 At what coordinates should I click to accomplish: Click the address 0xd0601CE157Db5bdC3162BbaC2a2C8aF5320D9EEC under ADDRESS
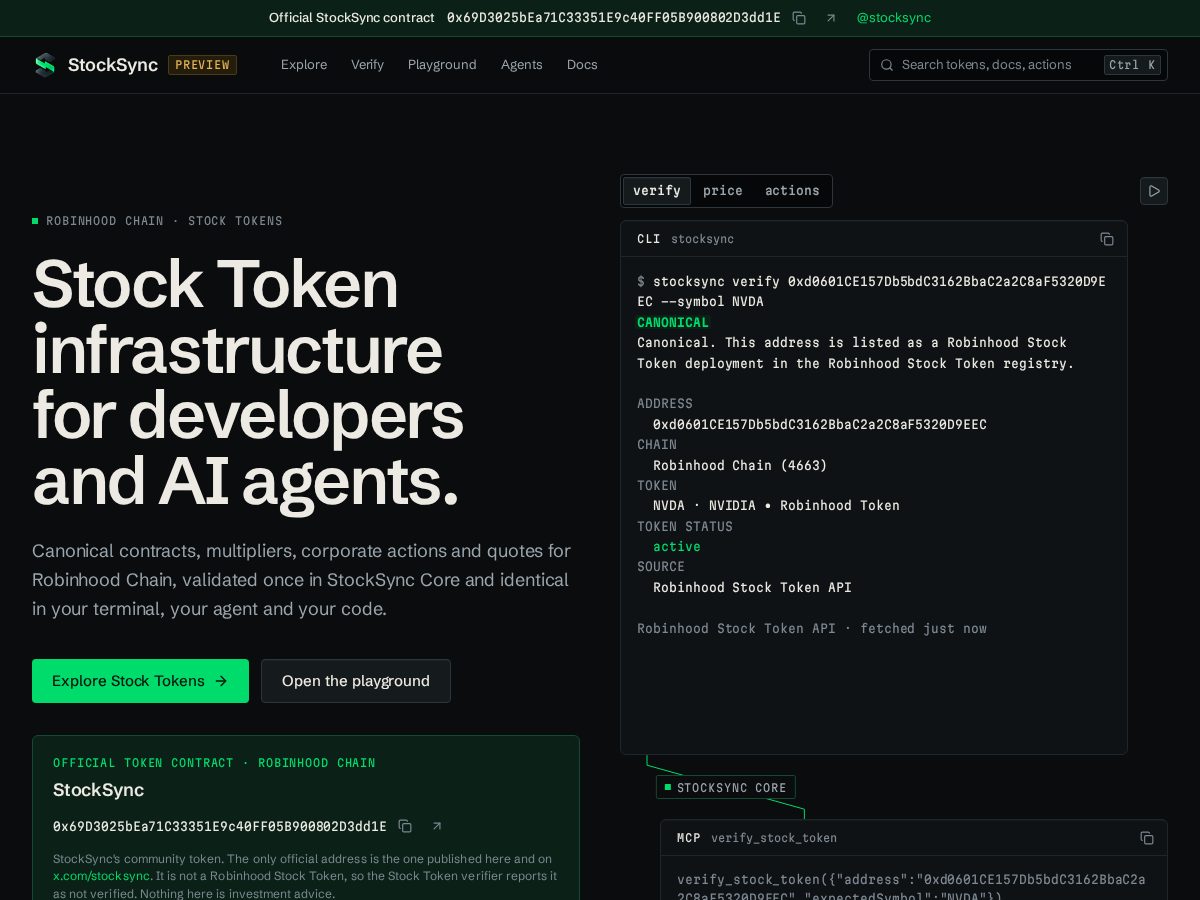[x=820, y=425]
